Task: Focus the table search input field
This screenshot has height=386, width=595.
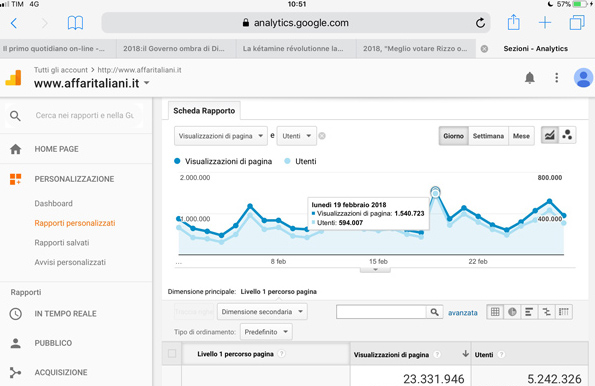Action: [381, 312]
